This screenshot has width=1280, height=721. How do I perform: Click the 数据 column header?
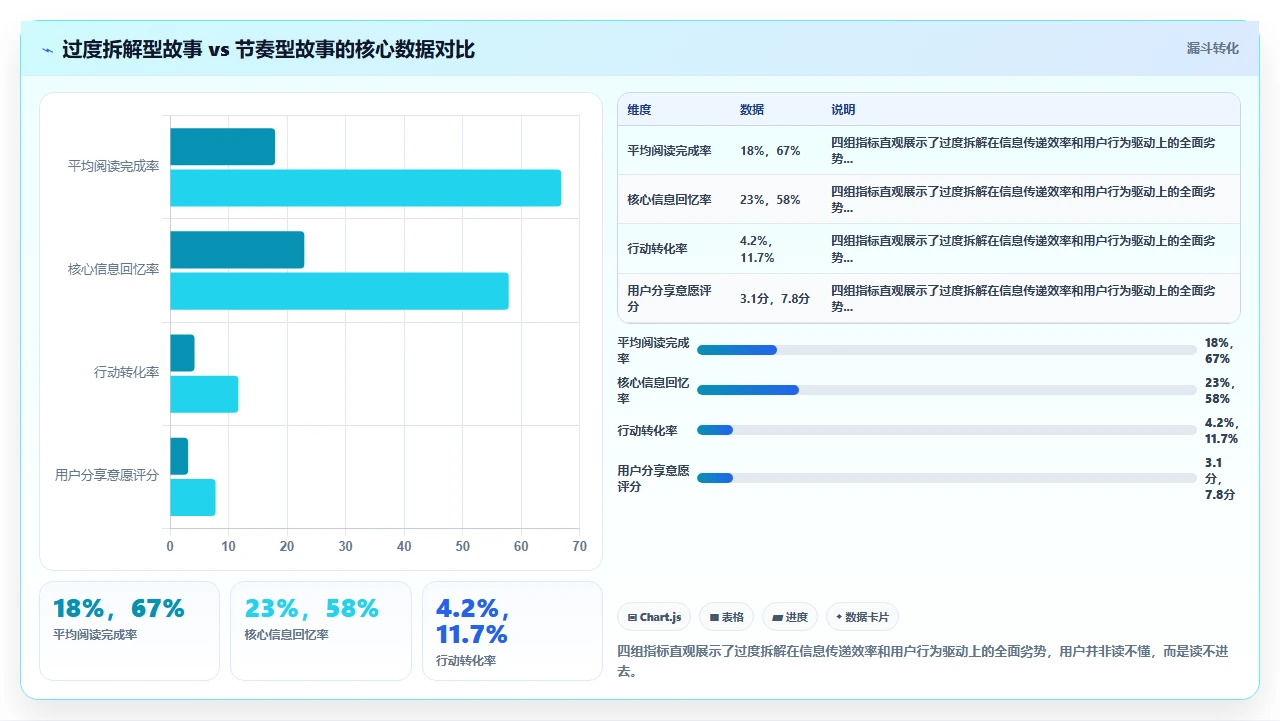[752, 110]
